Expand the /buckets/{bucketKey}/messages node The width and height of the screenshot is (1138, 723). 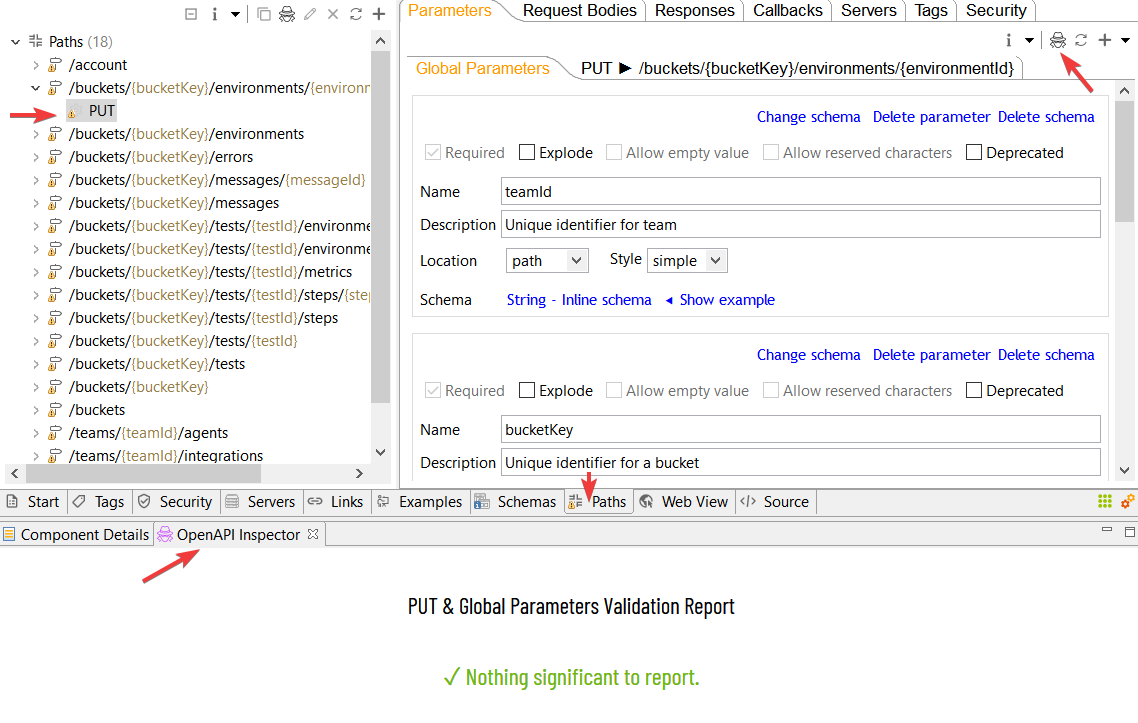click(36, 203)
